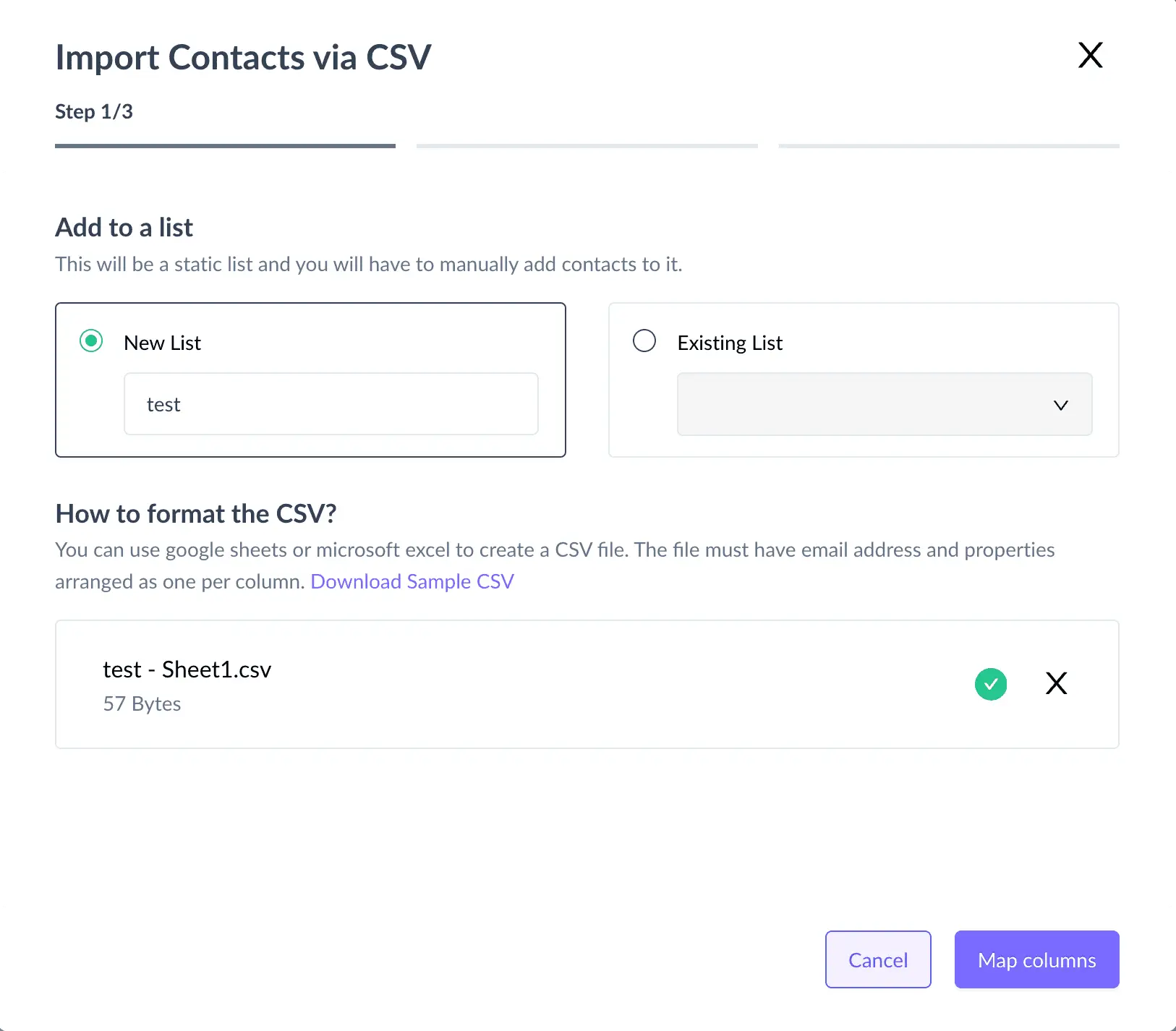Click the third step progress bar
The image size is (1176, 1031).
(x=949, y=146)
